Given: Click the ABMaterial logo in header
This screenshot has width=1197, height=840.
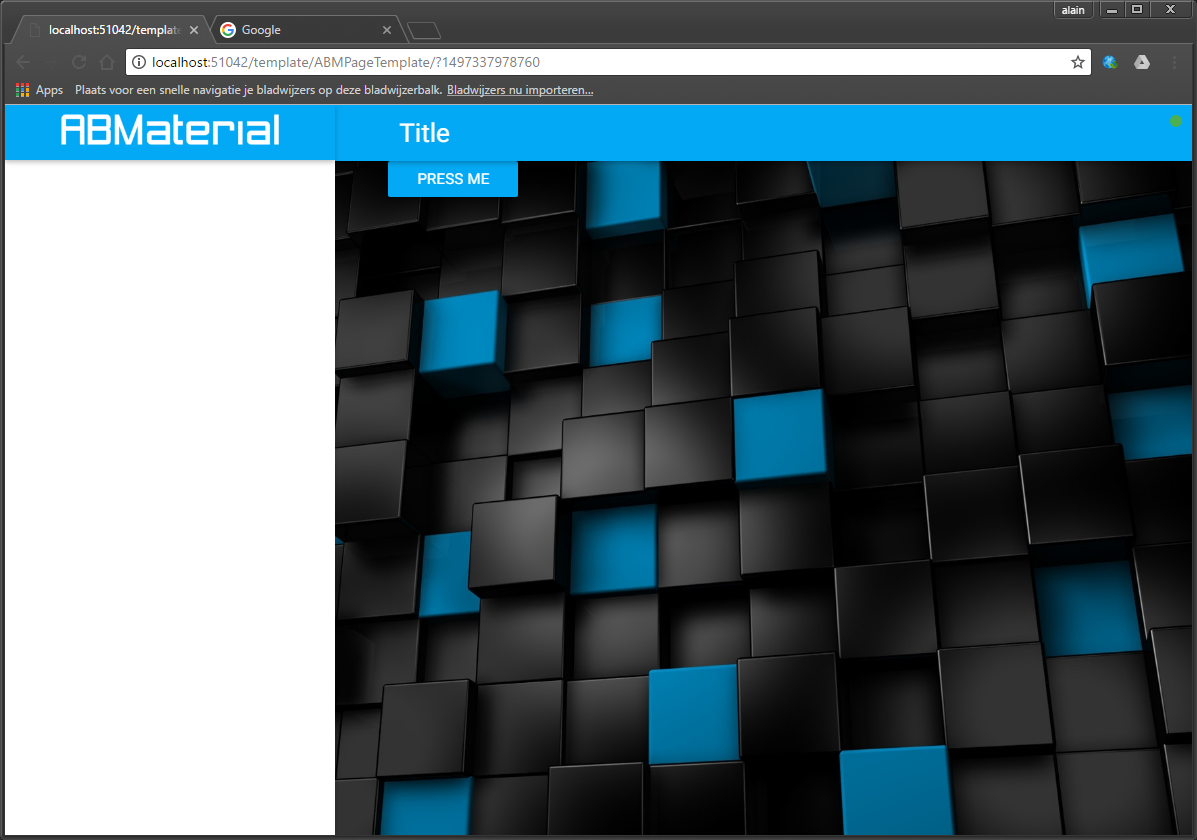Looking at the screenshot, I should pos(170,130).
